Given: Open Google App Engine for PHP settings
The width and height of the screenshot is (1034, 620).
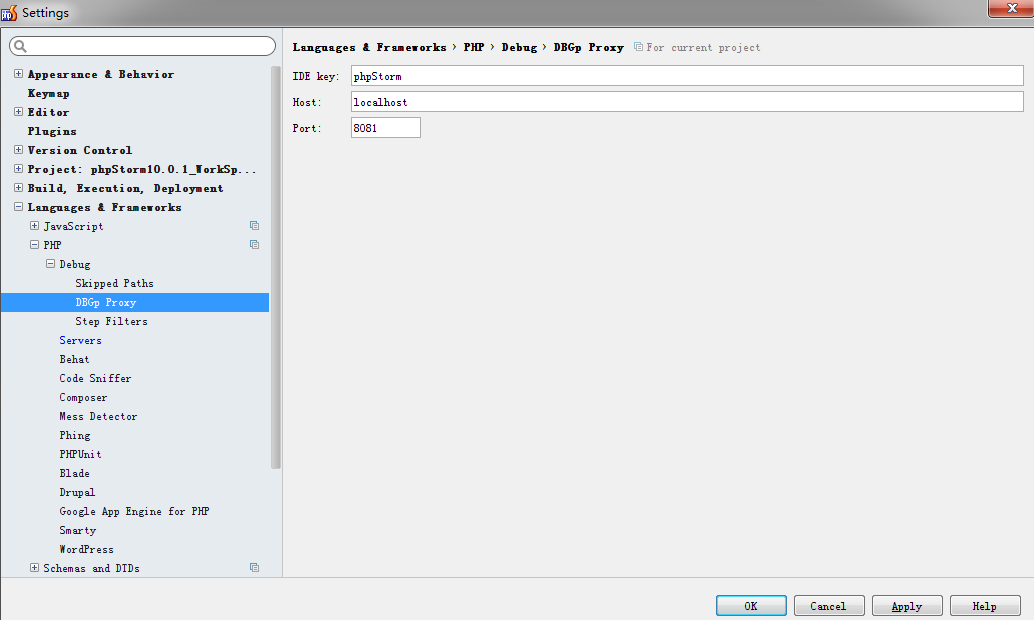Looking at the screenshot, I should coord(134,511).
